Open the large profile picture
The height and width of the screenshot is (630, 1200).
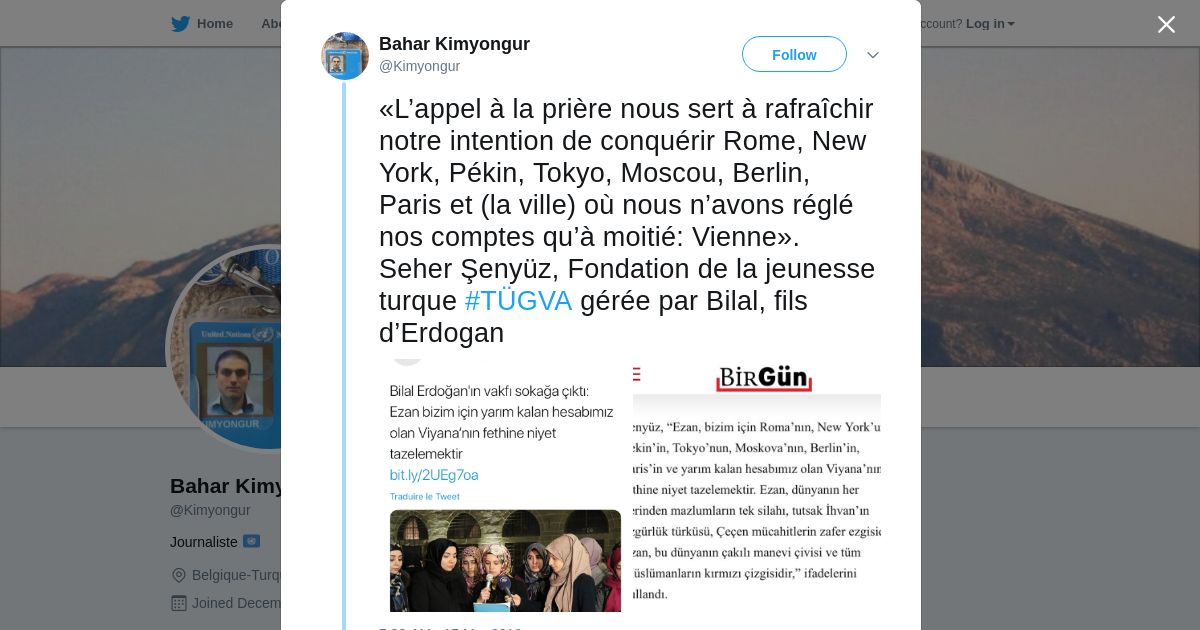point(224,348)
